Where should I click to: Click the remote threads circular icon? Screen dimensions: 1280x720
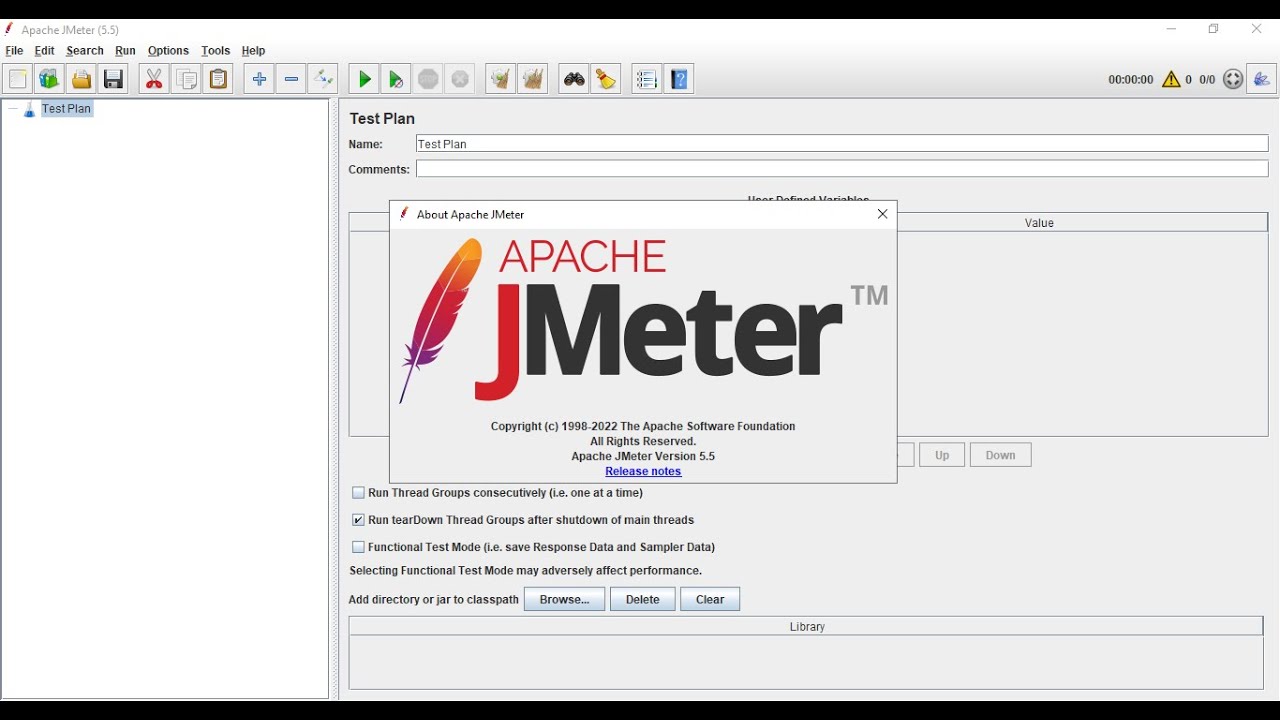[1233, 79]
